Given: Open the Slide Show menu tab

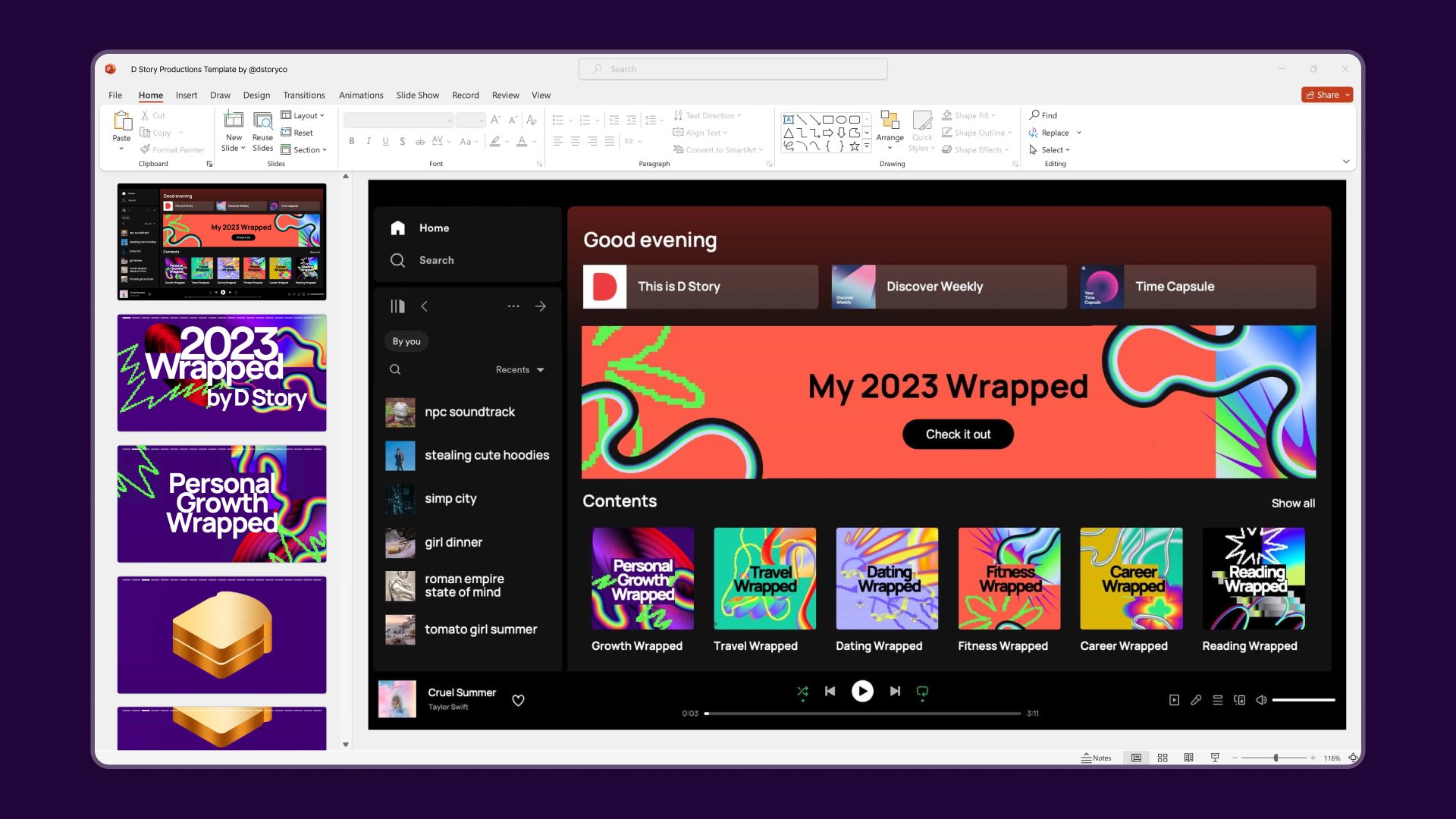Looking at the screenshot, I should tap(417, 95).
